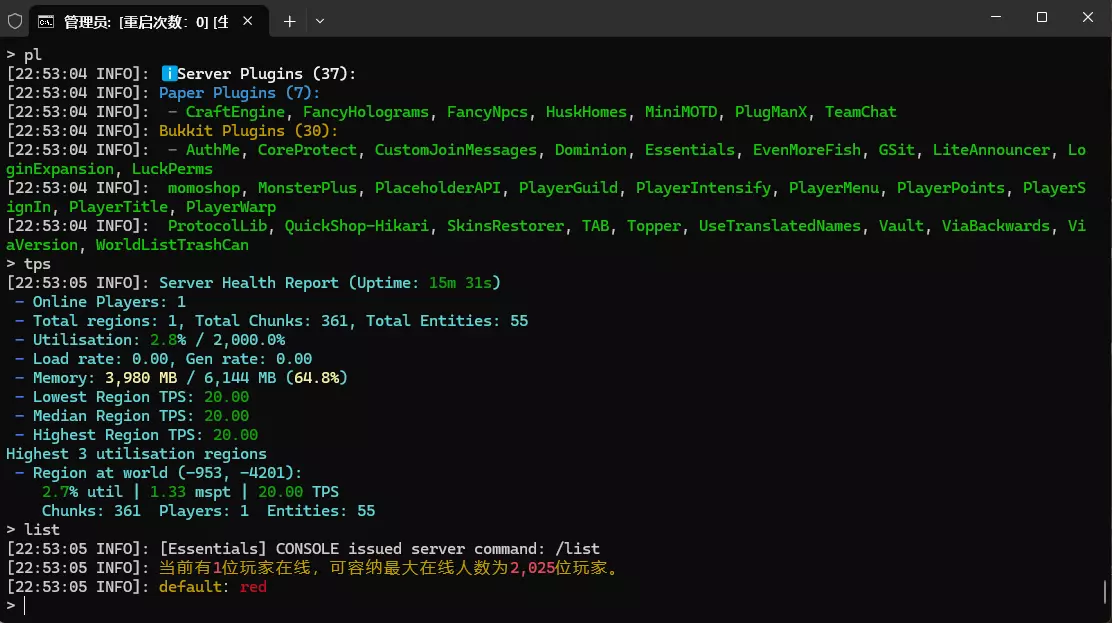
Task: Click the PlayerGuild plugin name
Action: 568,188
